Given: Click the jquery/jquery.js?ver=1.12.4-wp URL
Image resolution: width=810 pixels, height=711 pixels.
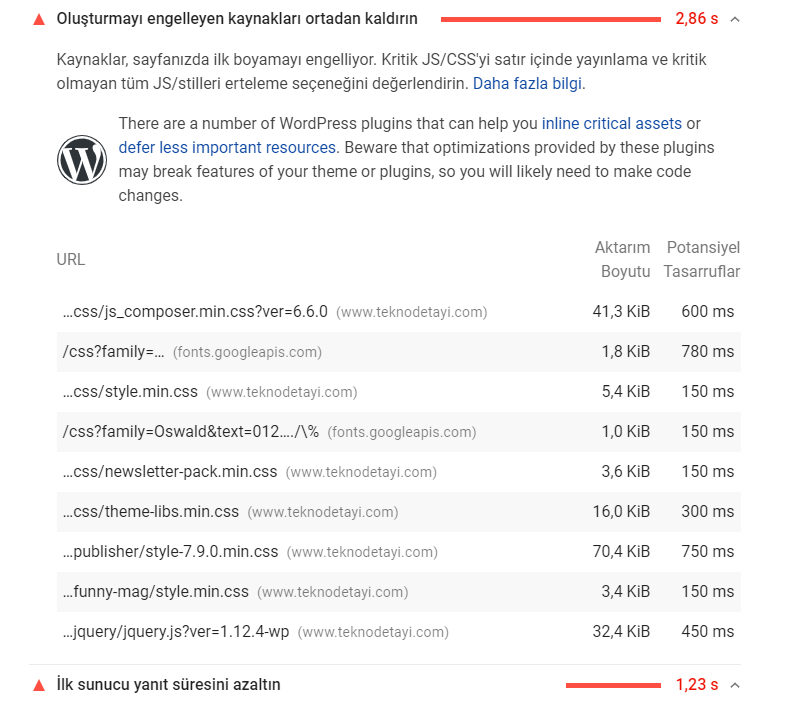Looking at the screenshot, I should (x=176, y=631).
